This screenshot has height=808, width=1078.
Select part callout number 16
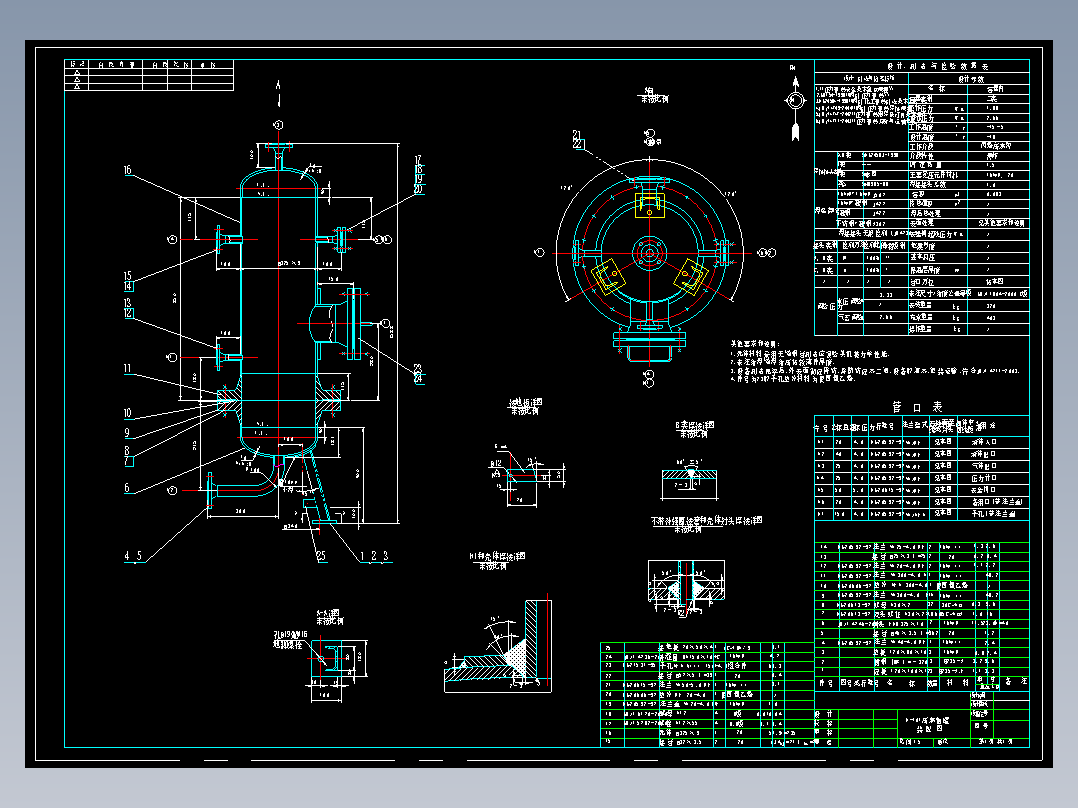tap(128, 170)
